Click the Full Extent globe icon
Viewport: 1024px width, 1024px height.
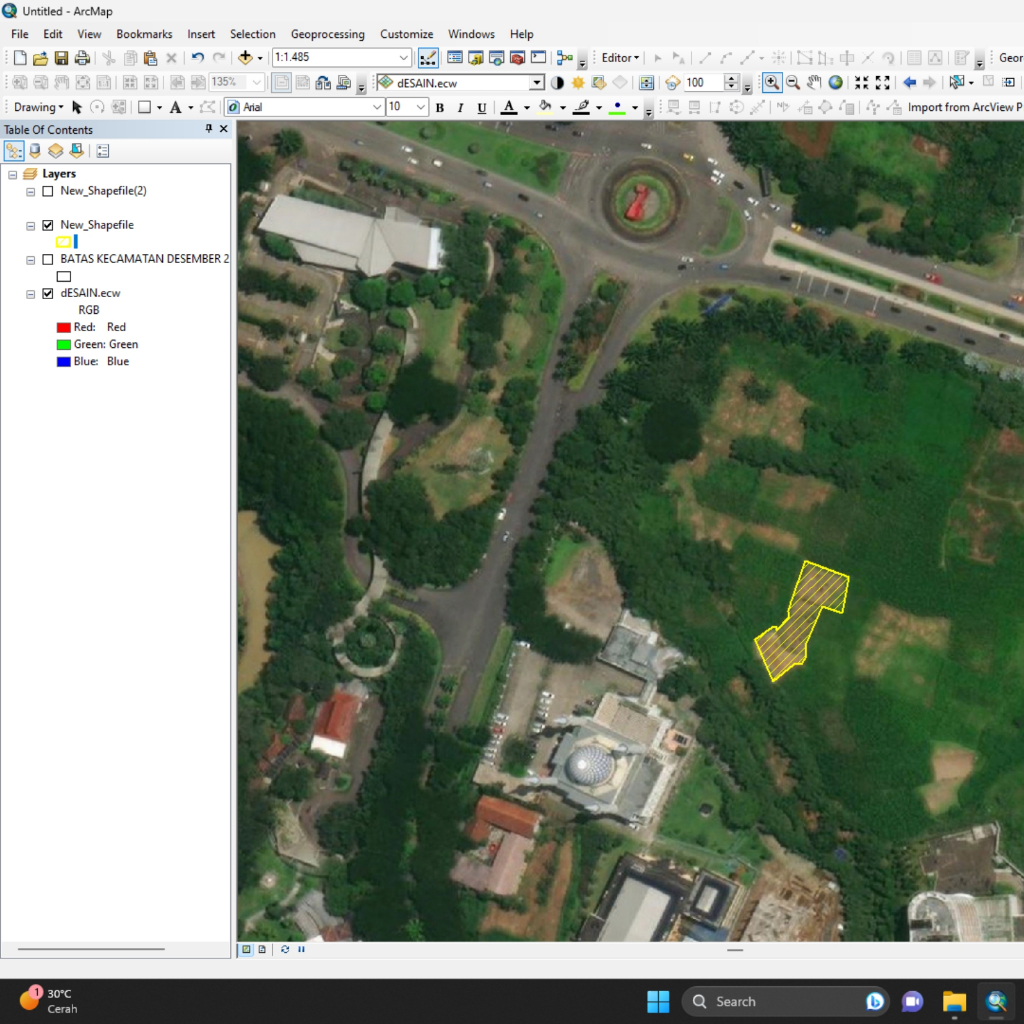click(835, 83)
